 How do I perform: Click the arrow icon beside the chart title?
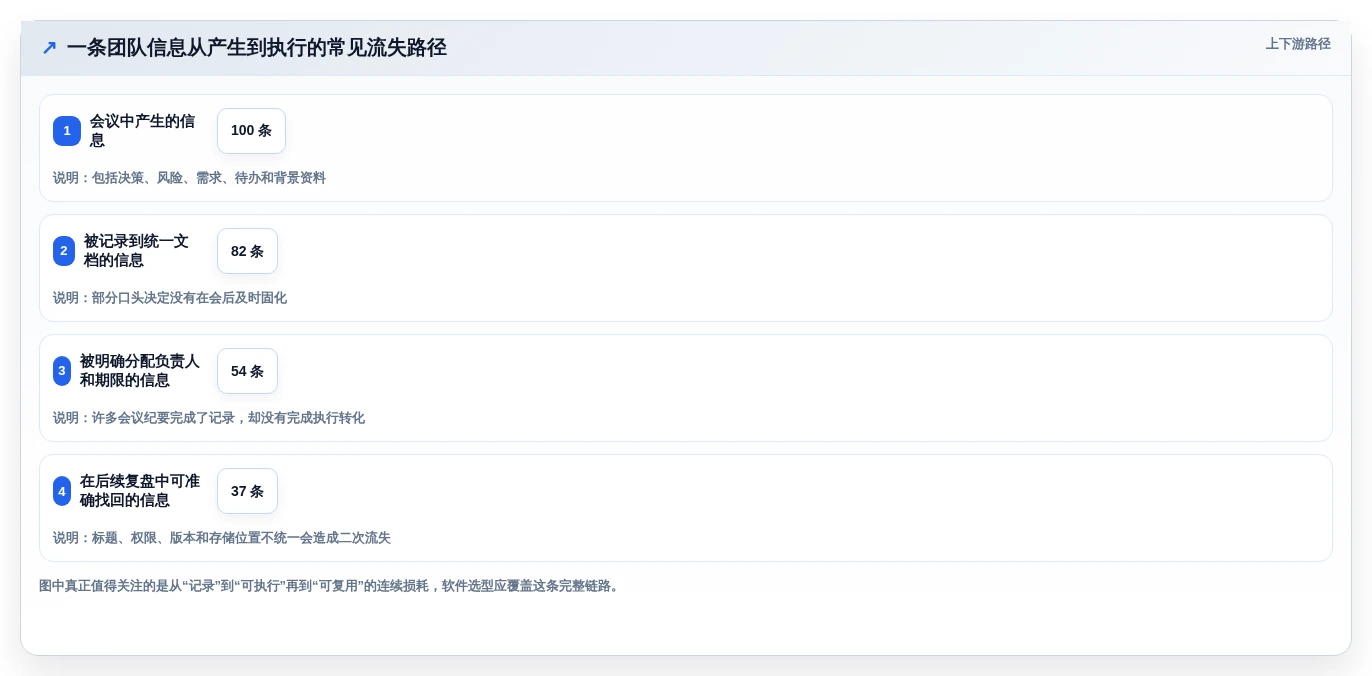[x=49, y=47]
